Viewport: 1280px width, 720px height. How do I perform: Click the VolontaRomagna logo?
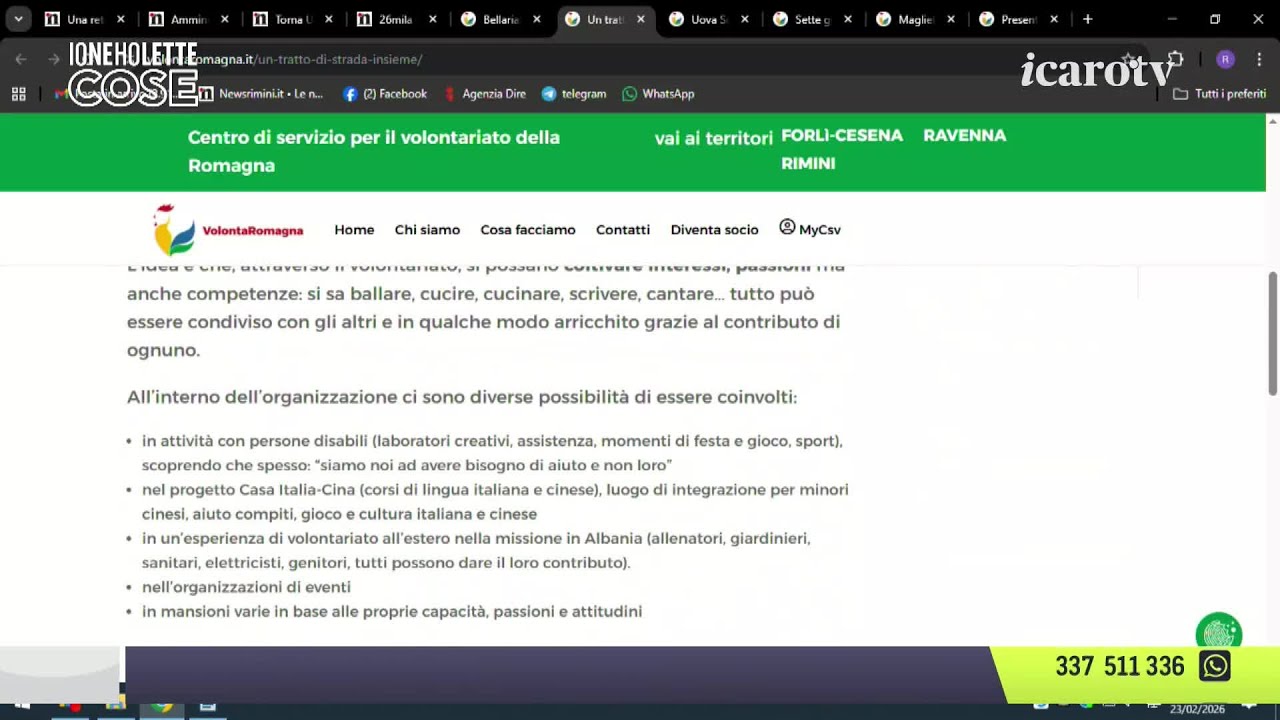coord(228,230)
